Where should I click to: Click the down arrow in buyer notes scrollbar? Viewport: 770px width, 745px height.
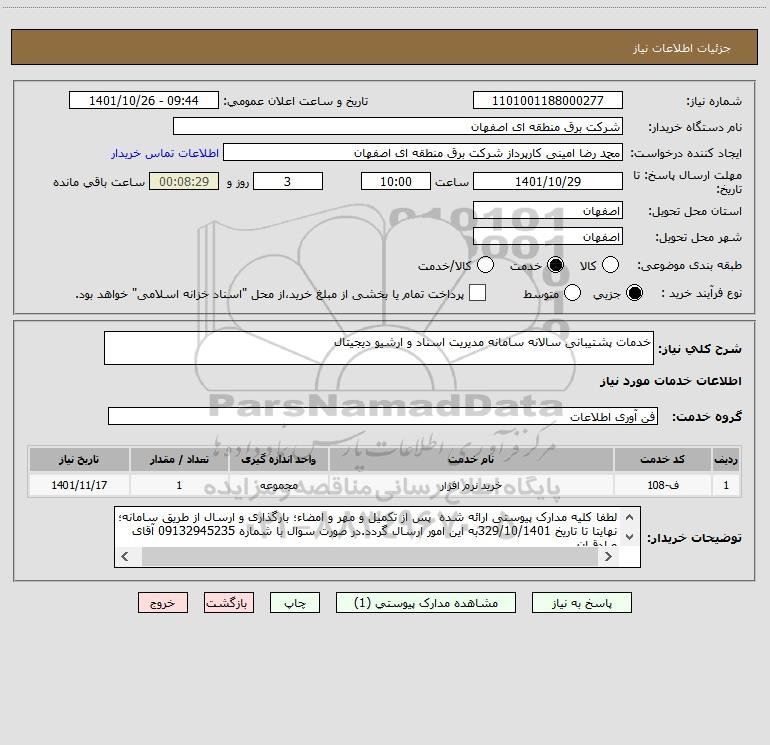(x=629, y=537)
